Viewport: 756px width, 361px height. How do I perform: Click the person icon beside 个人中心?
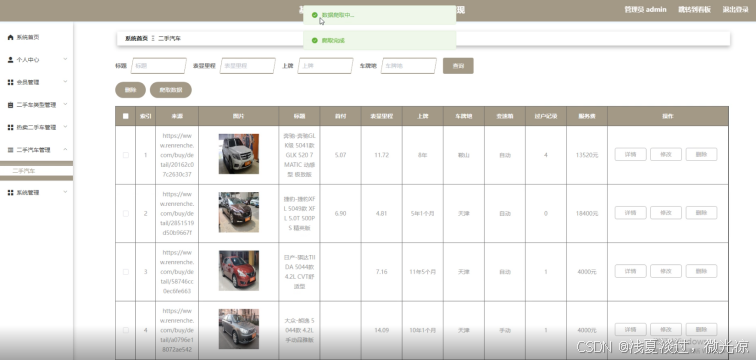(x=10, y=60)
